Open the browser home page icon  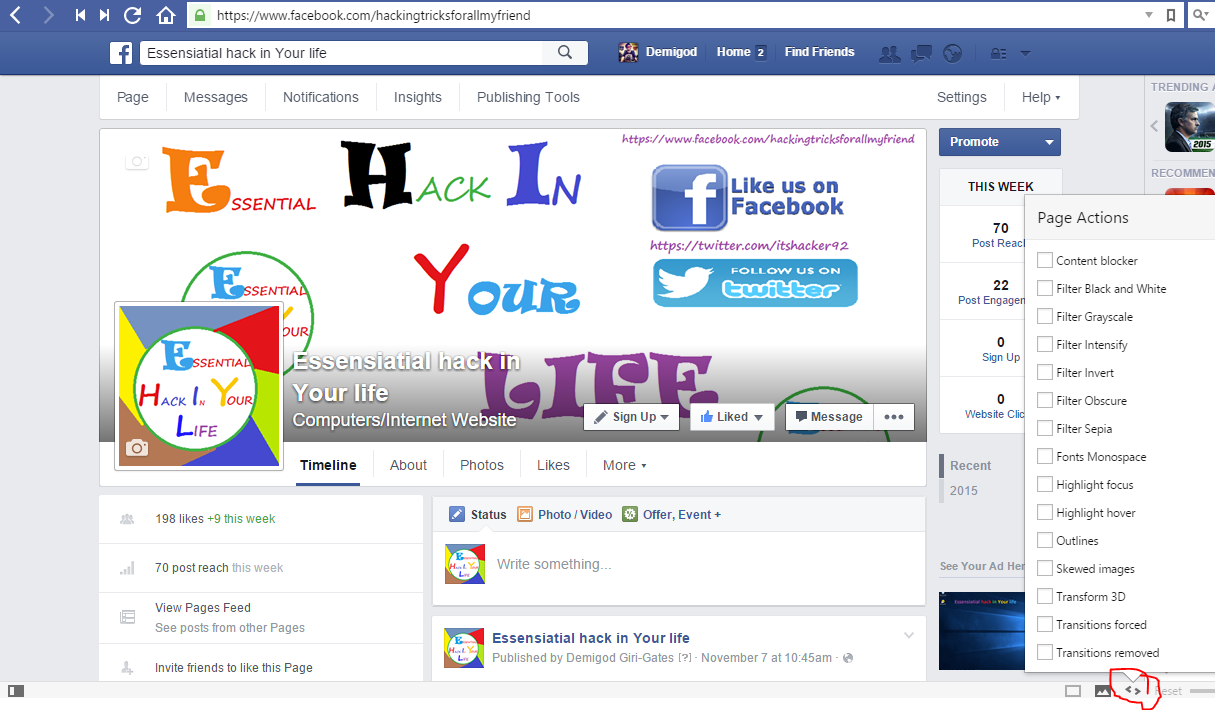click(x=166, y=15)
